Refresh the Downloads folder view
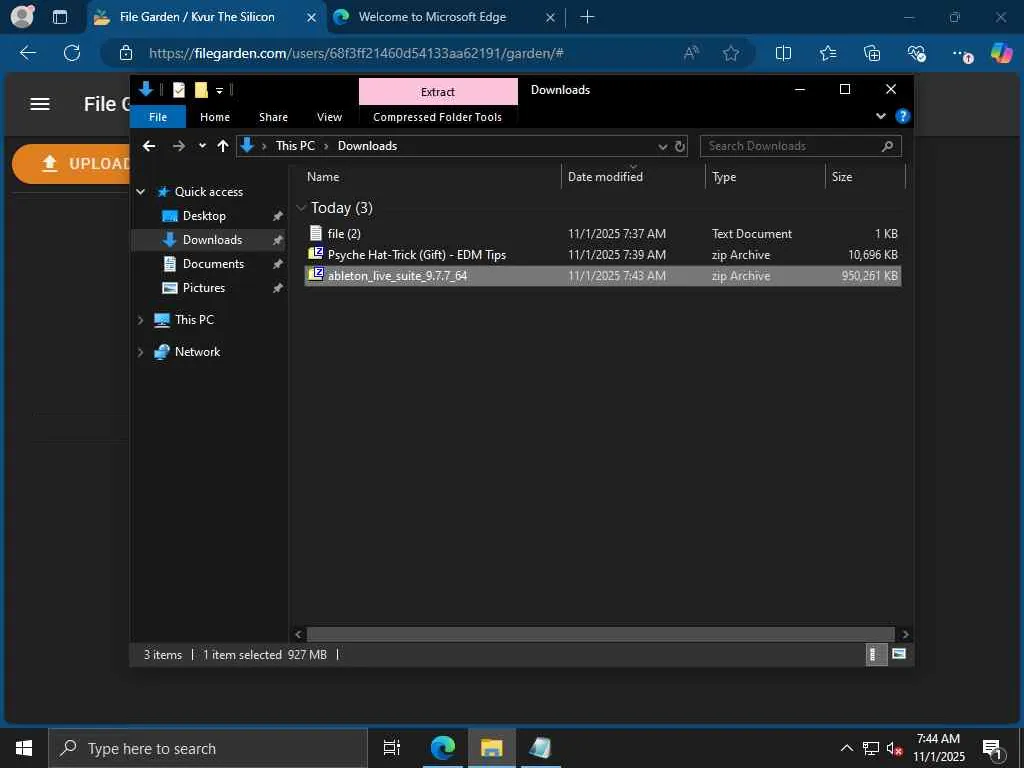Image resolution: width=1024 pixels, height=768 pixels. pyautogui.click(x=680, y=146)
